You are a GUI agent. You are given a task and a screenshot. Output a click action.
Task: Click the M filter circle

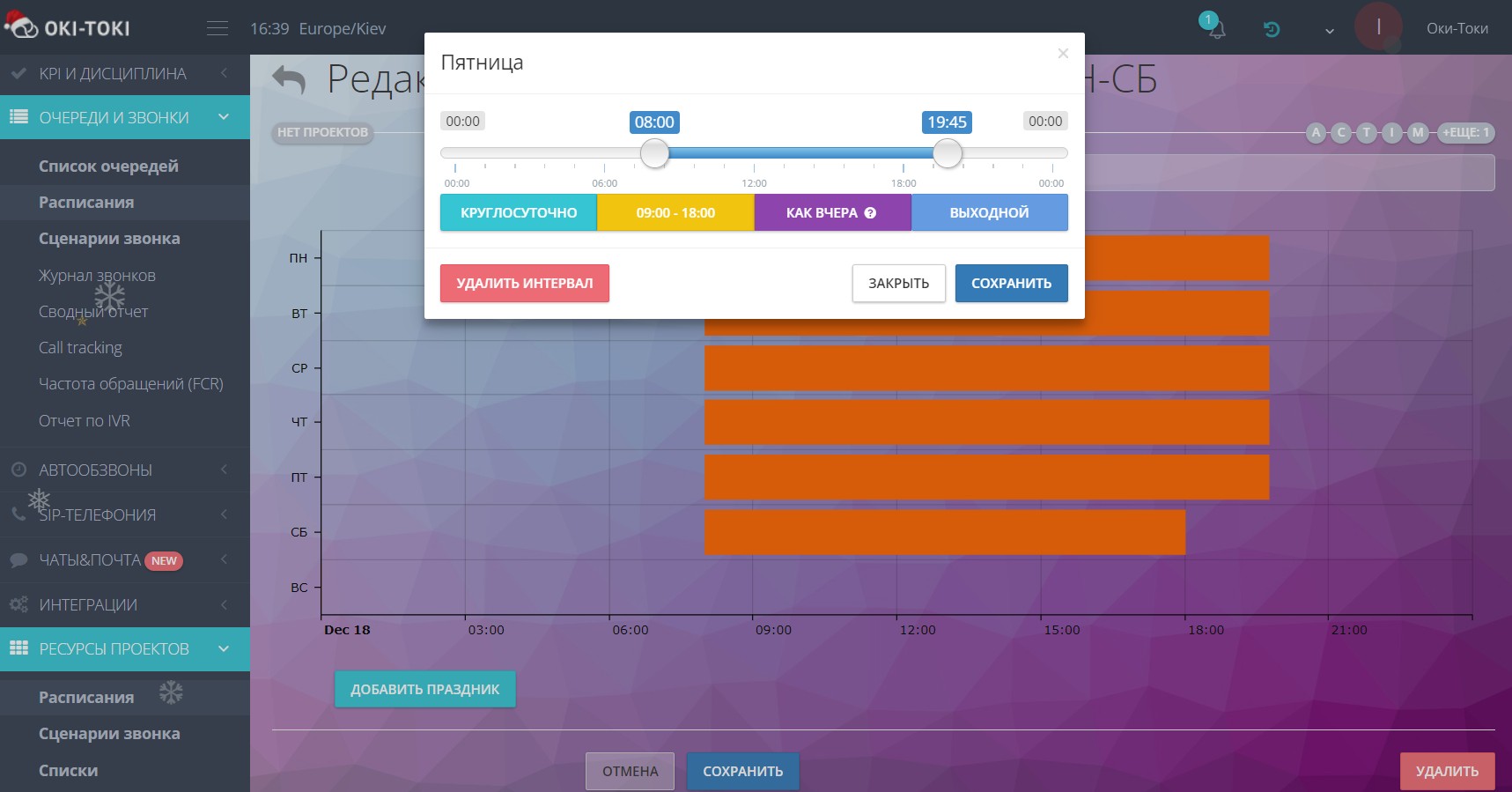[1418, 133]
